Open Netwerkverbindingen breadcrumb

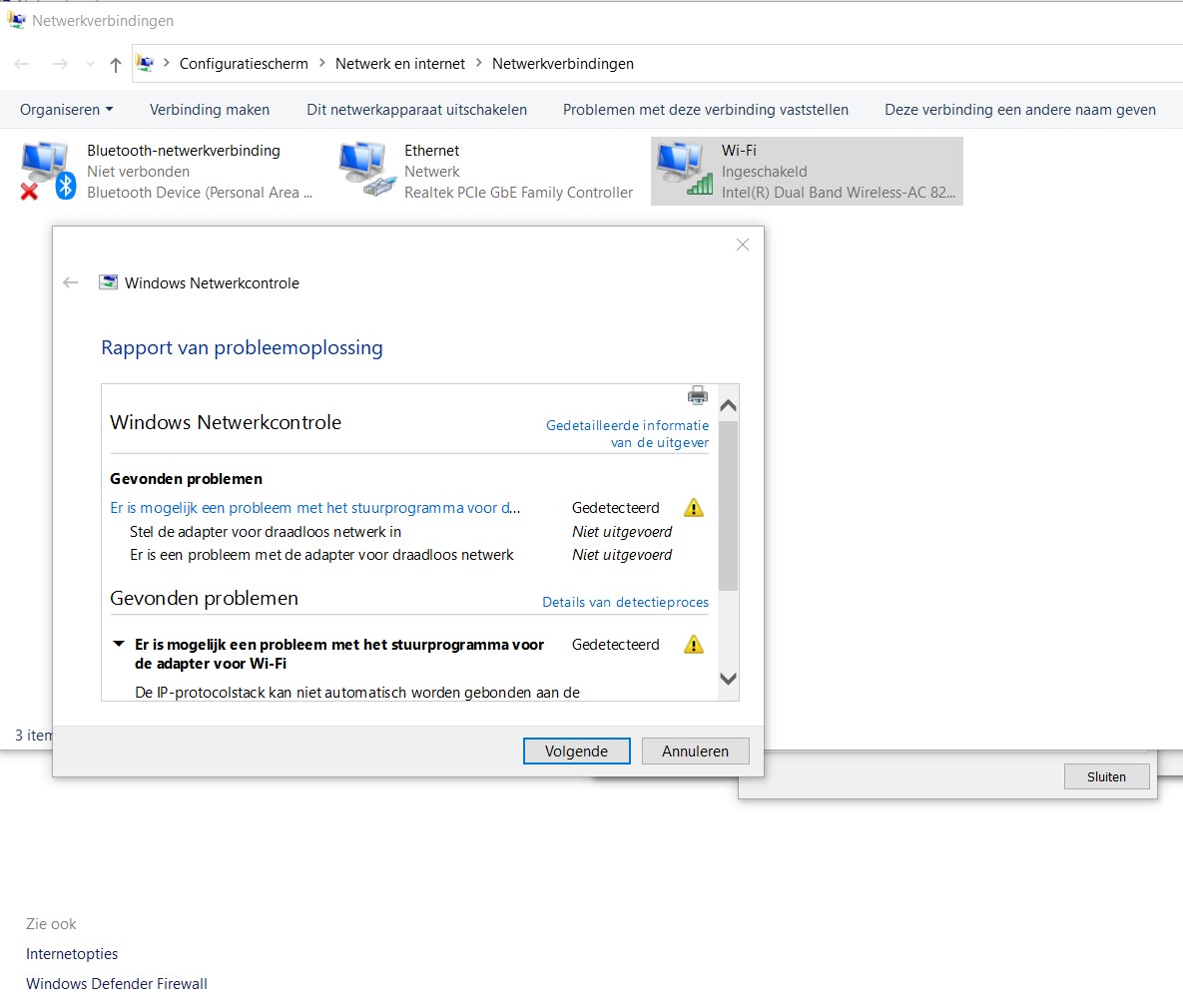click(563, 64)
